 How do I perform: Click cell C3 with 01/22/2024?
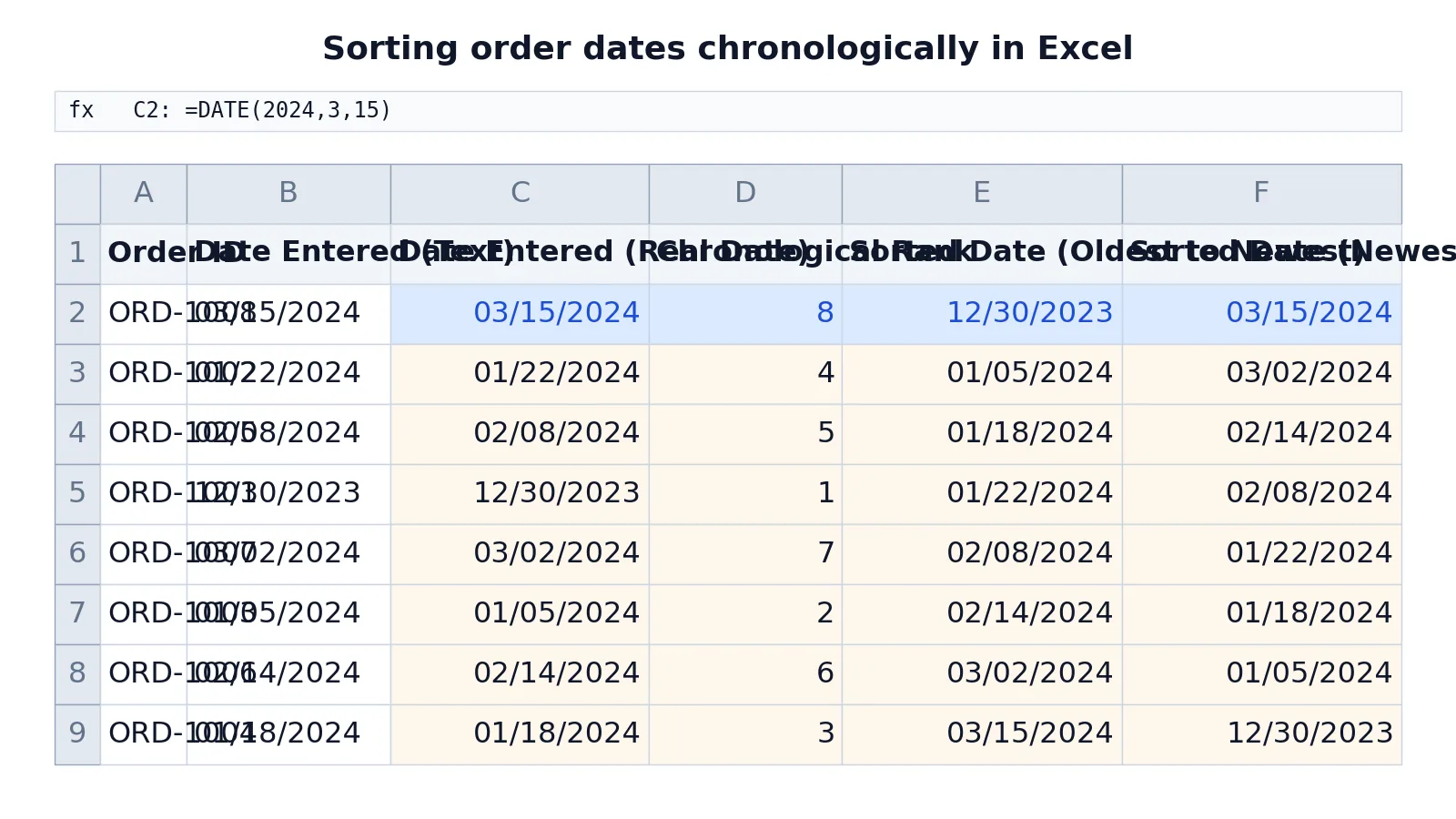point(520,374)
